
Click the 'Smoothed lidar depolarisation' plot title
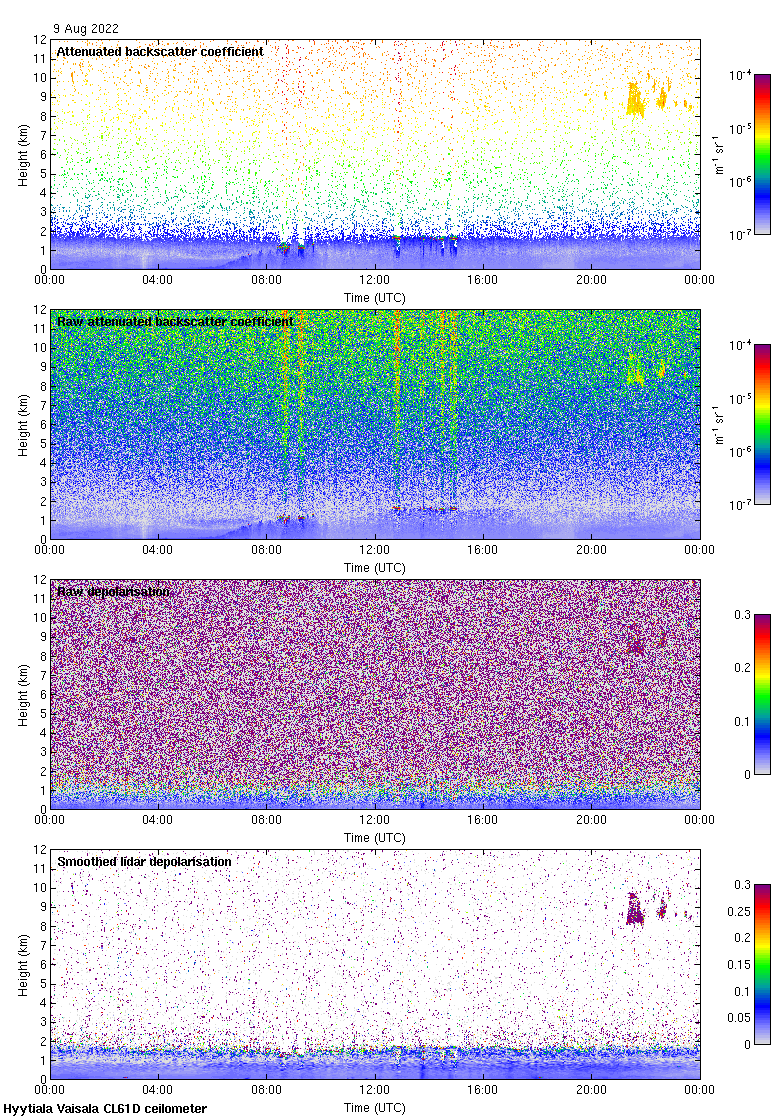point(144,861)
